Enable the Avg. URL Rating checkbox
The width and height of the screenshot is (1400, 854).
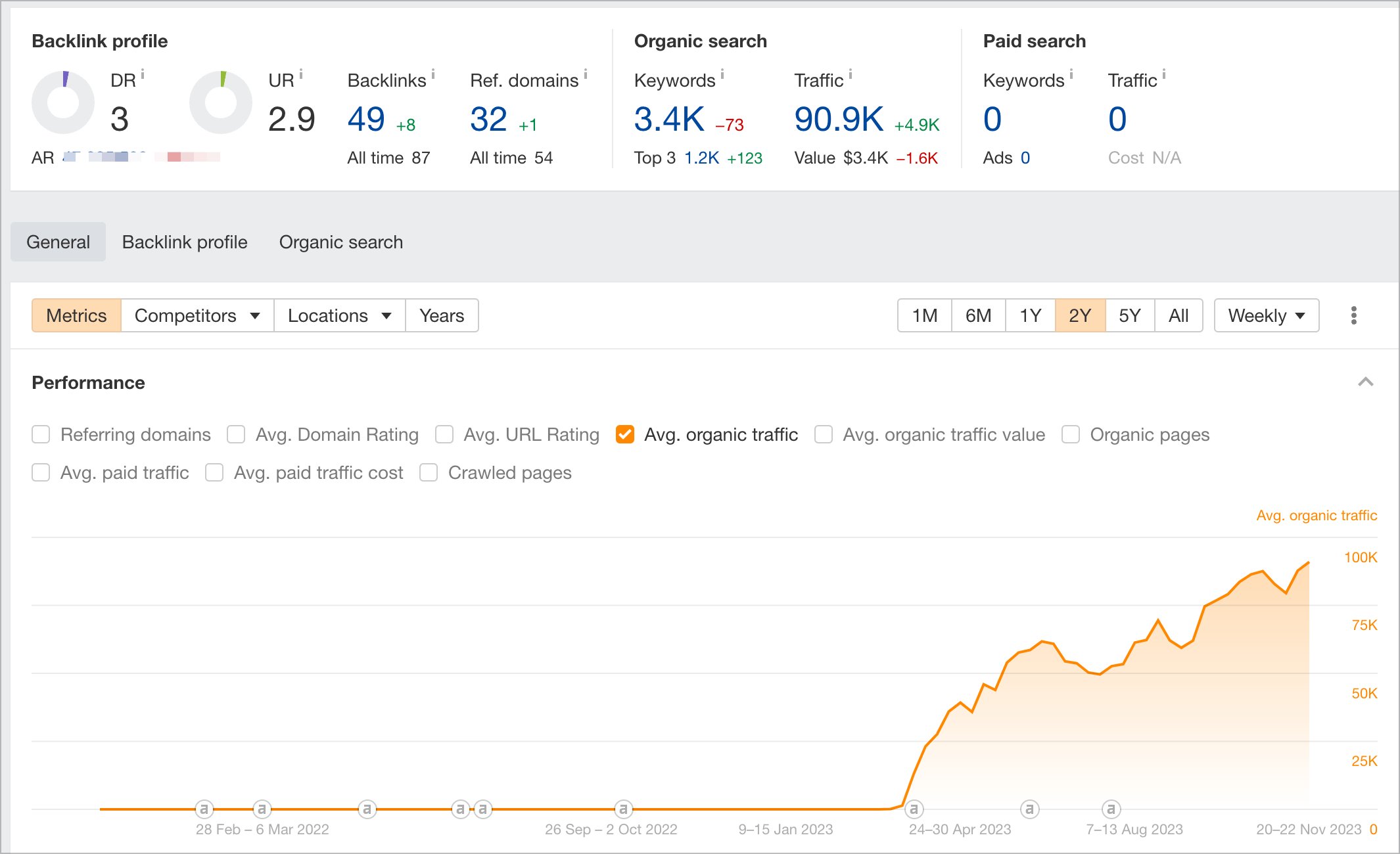444,434
